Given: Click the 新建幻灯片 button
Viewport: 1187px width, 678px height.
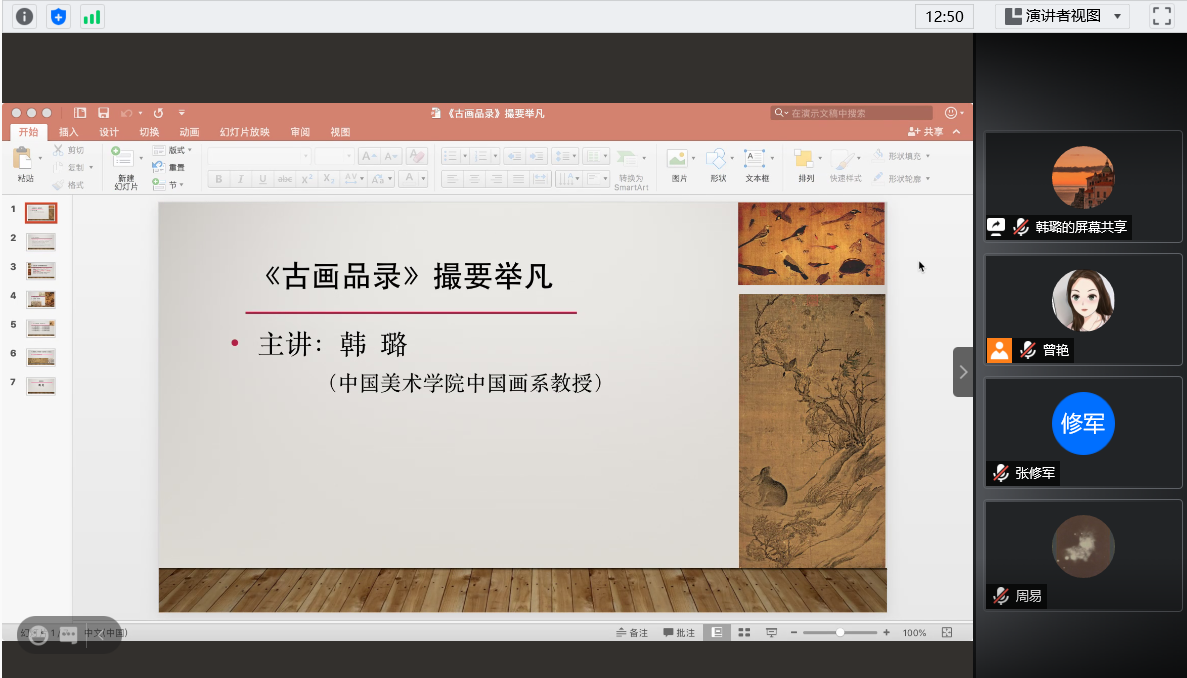Looking at the screenshot, I should [125, 168].
